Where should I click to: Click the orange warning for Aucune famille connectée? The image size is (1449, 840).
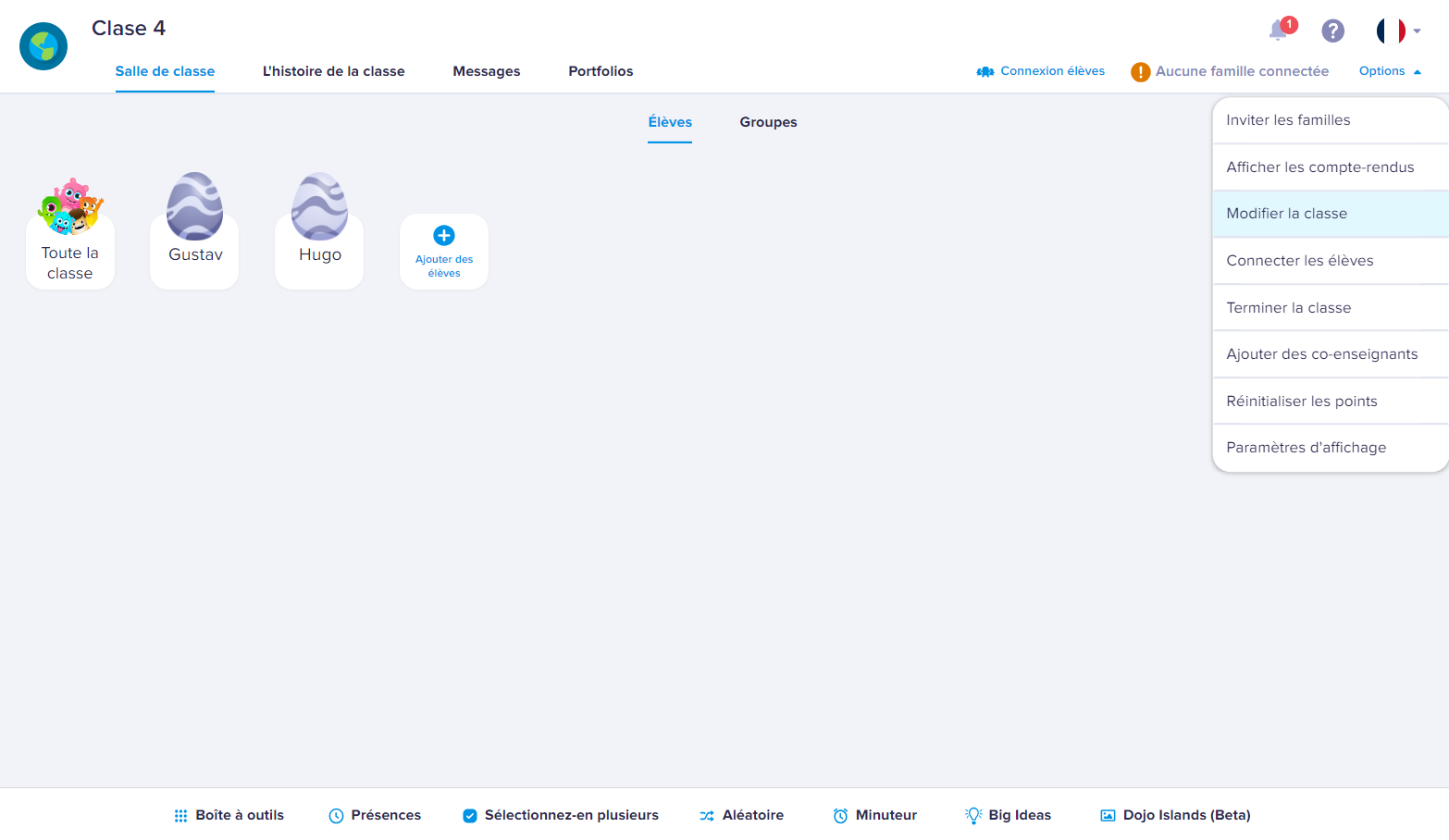coord(1140,71)
